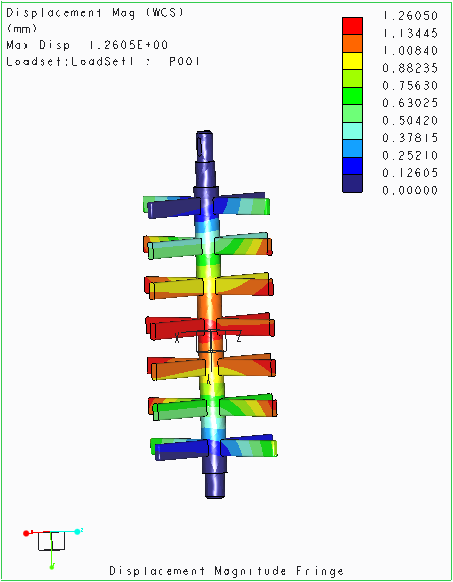Click the legend value 0.50420
453x582 pixels.
[410, 121]
